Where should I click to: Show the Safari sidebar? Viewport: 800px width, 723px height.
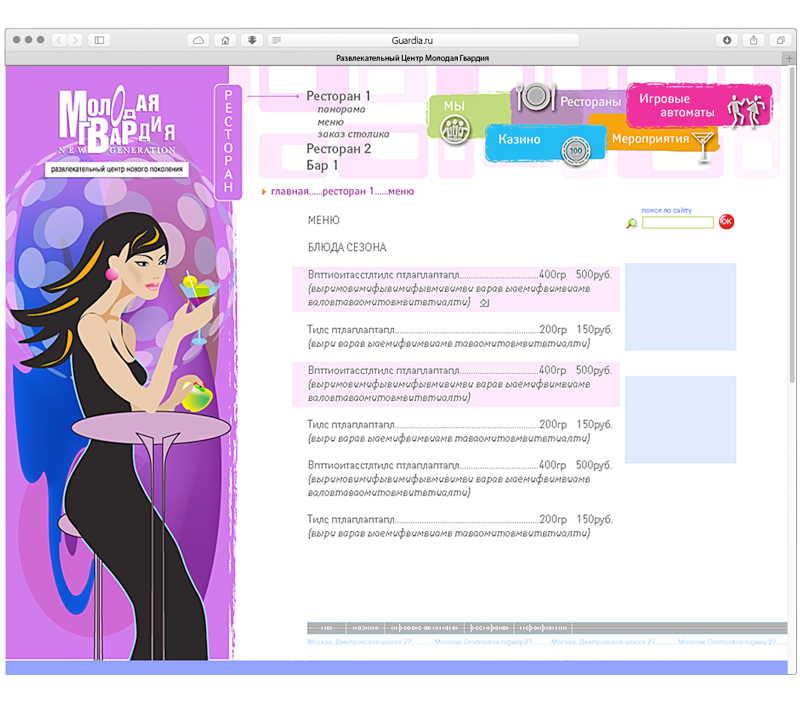pyautogui.click(x=99, y=40)
